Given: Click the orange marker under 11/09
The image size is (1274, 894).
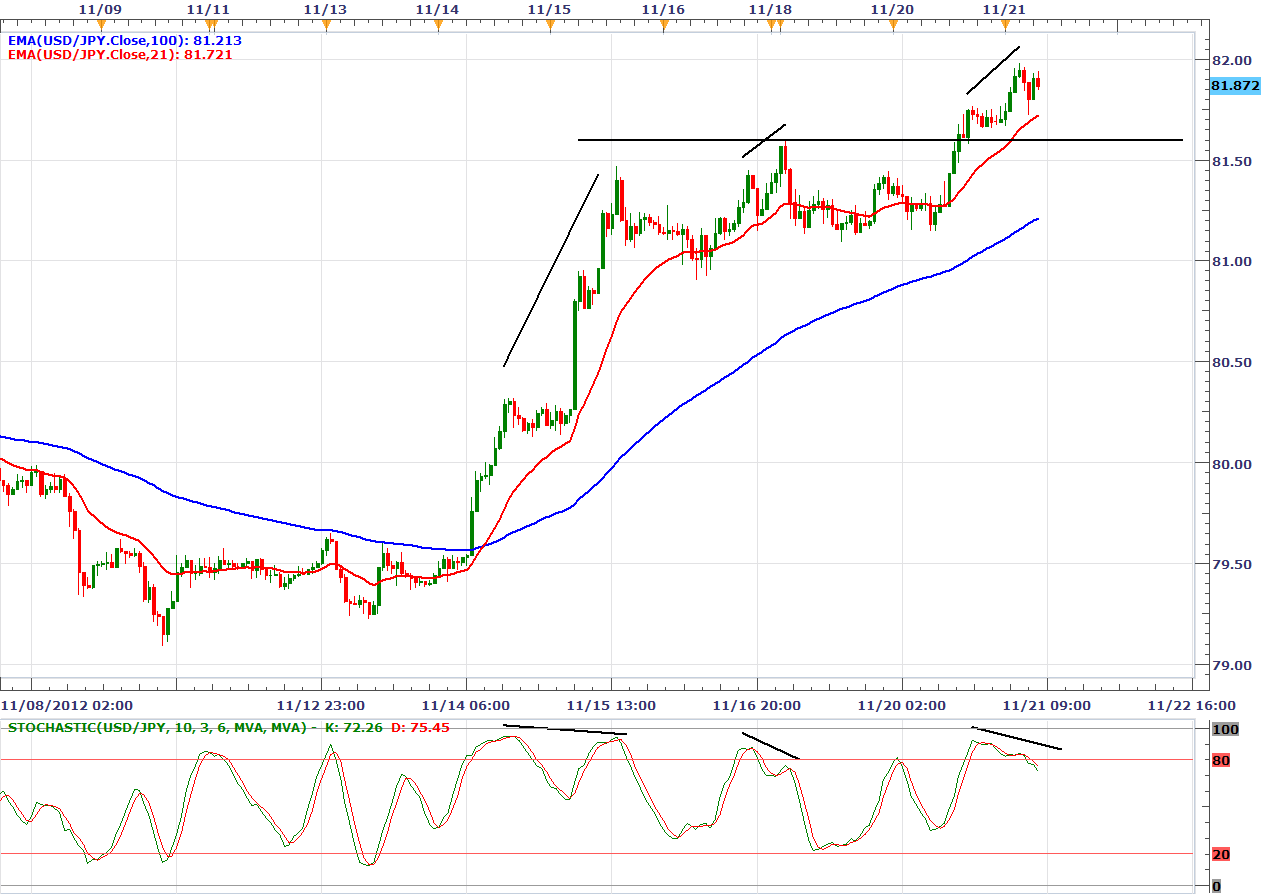Looking at the screenshot, I should coord(100,25).
